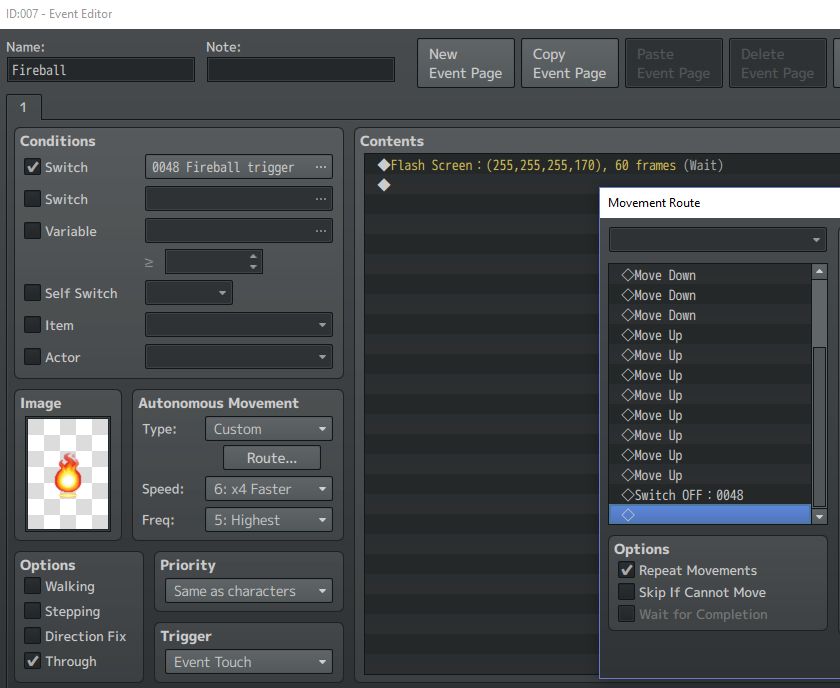The width and height of the screenshot is (840, 688).
Task: Click the Paste Event Page button
Action: 673,63
